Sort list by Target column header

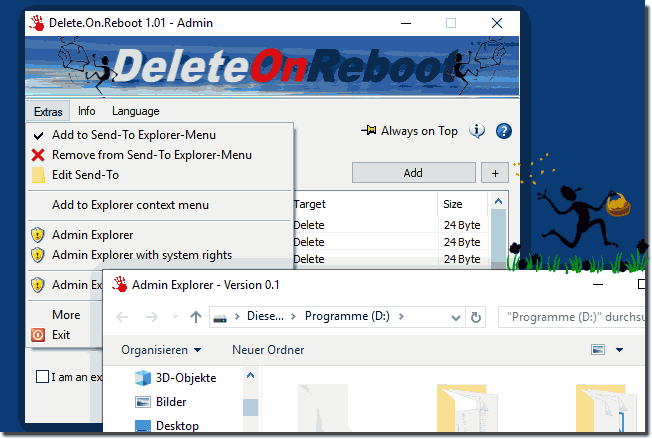click(x=365, y=204)
